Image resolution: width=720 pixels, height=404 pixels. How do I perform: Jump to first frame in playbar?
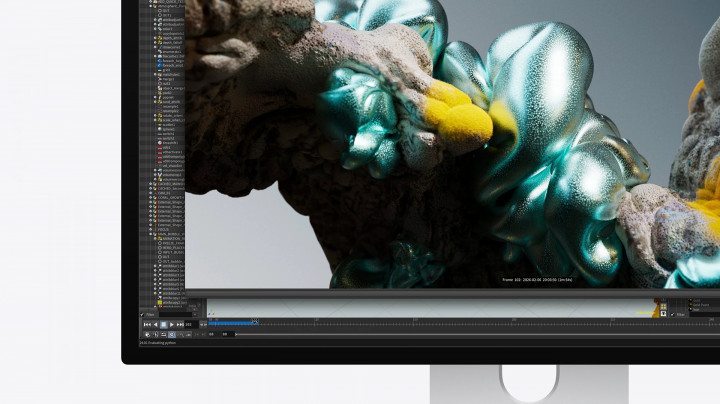pyautogui.click(x=147, y=325)
